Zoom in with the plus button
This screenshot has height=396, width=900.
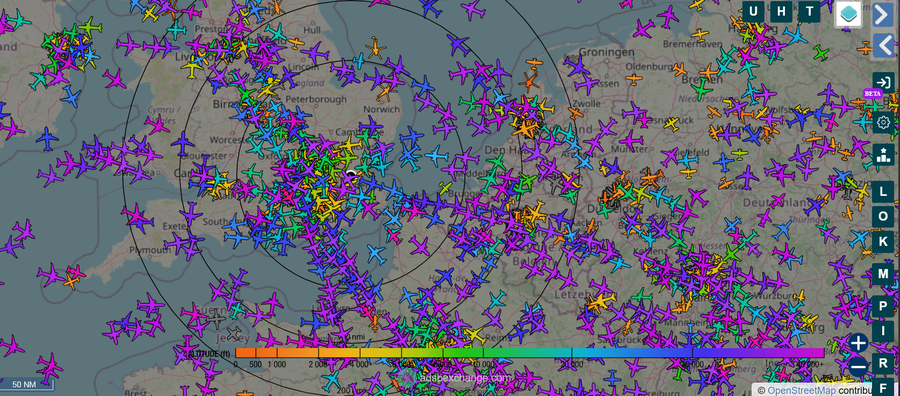pyautogui.click(x=859, y=343)
